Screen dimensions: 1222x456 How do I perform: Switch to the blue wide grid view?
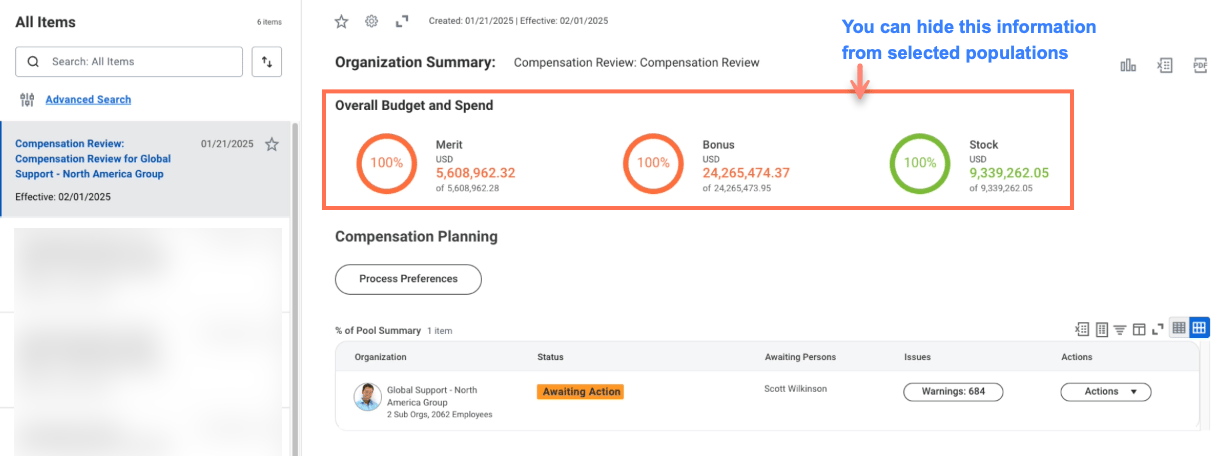[x=1199, y=328]
